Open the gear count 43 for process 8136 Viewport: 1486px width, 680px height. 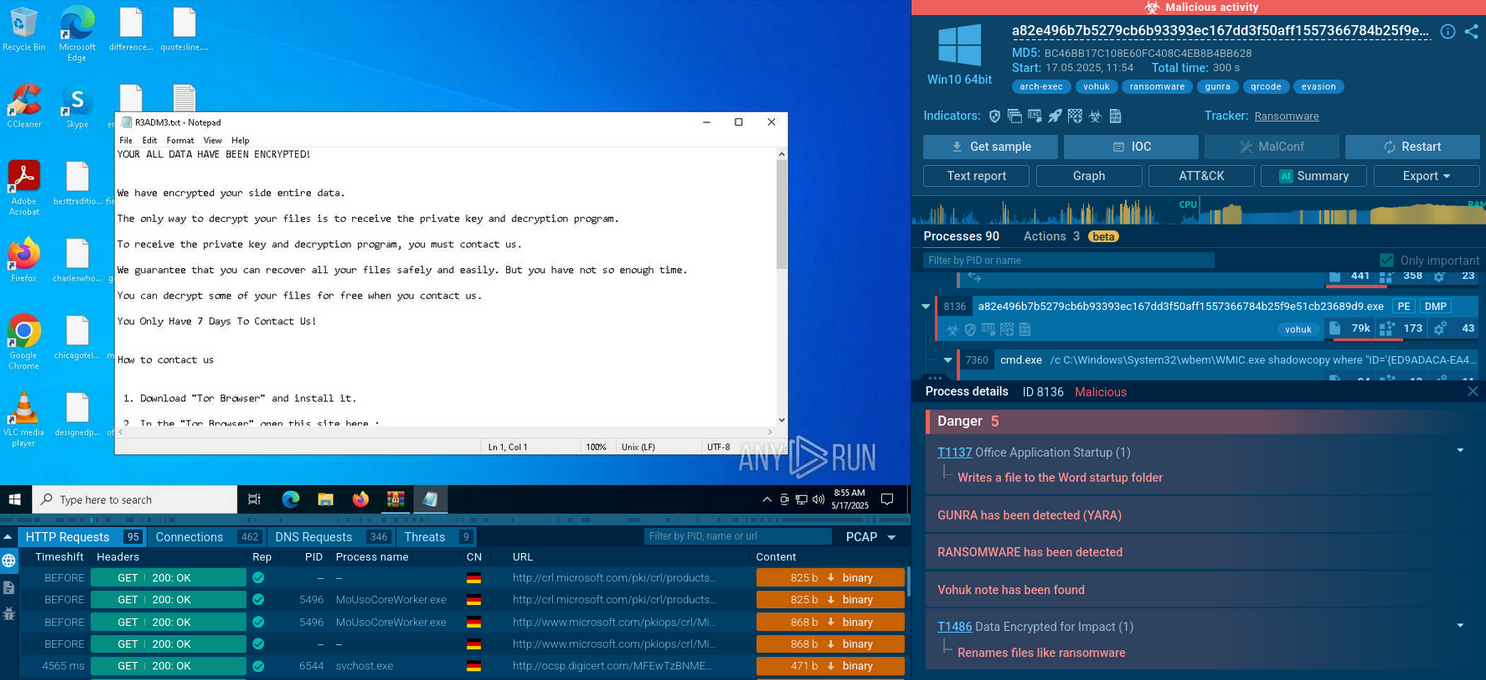tap(1455, 328)
